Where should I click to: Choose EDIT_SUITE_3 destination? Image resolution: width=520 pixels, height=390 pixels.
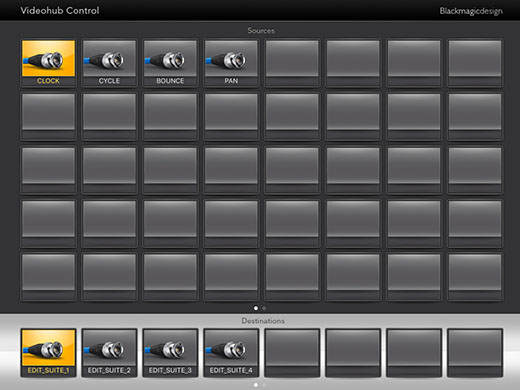coord(170,353)
